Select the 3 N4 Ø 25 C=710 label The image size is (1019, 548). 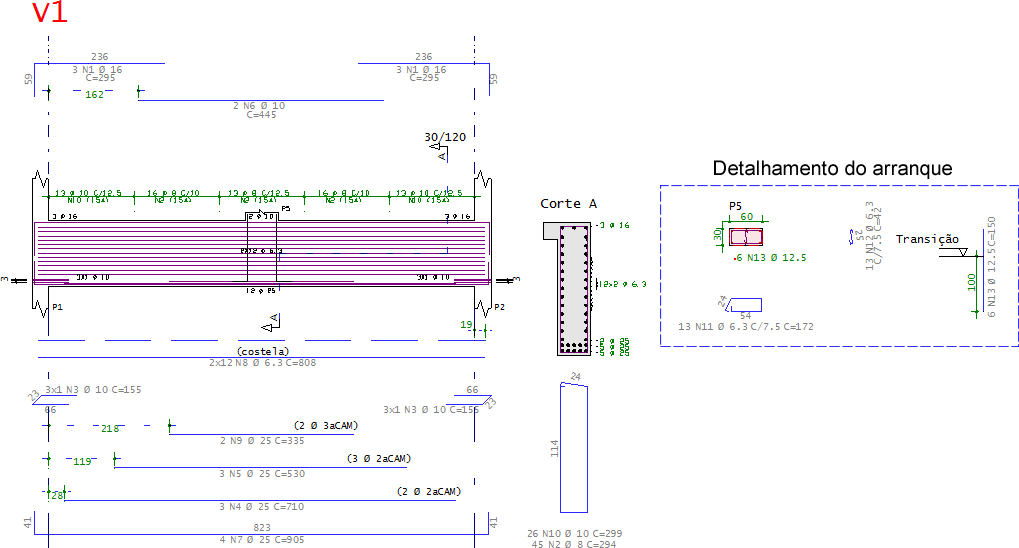click(x=261, y=506)
